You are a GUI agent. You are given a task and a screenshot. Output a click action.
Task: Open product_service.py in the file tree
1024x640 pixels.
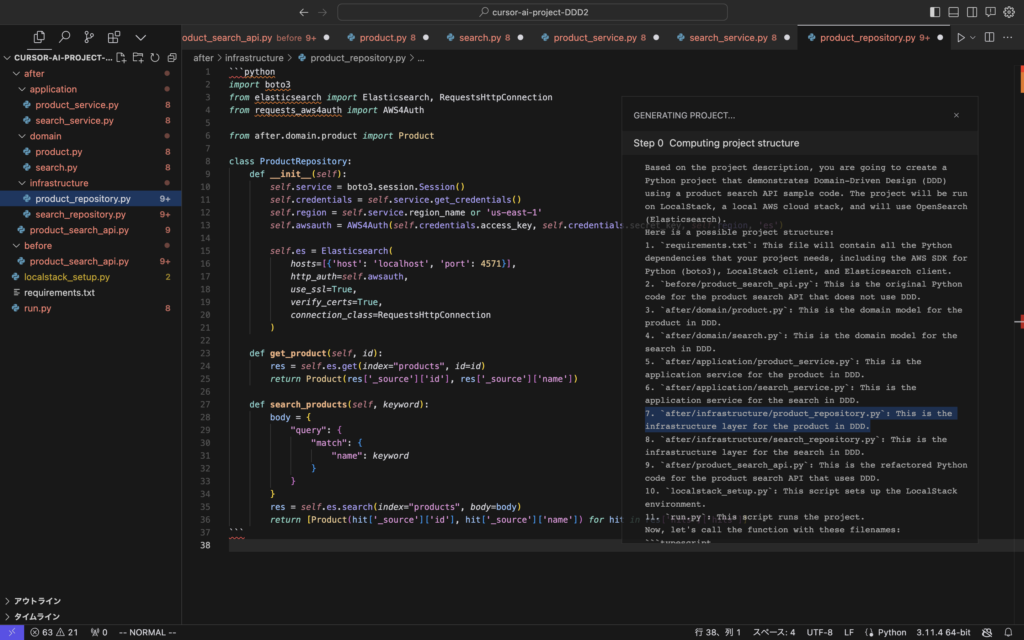pyautogui.click(x=91, y=104)
